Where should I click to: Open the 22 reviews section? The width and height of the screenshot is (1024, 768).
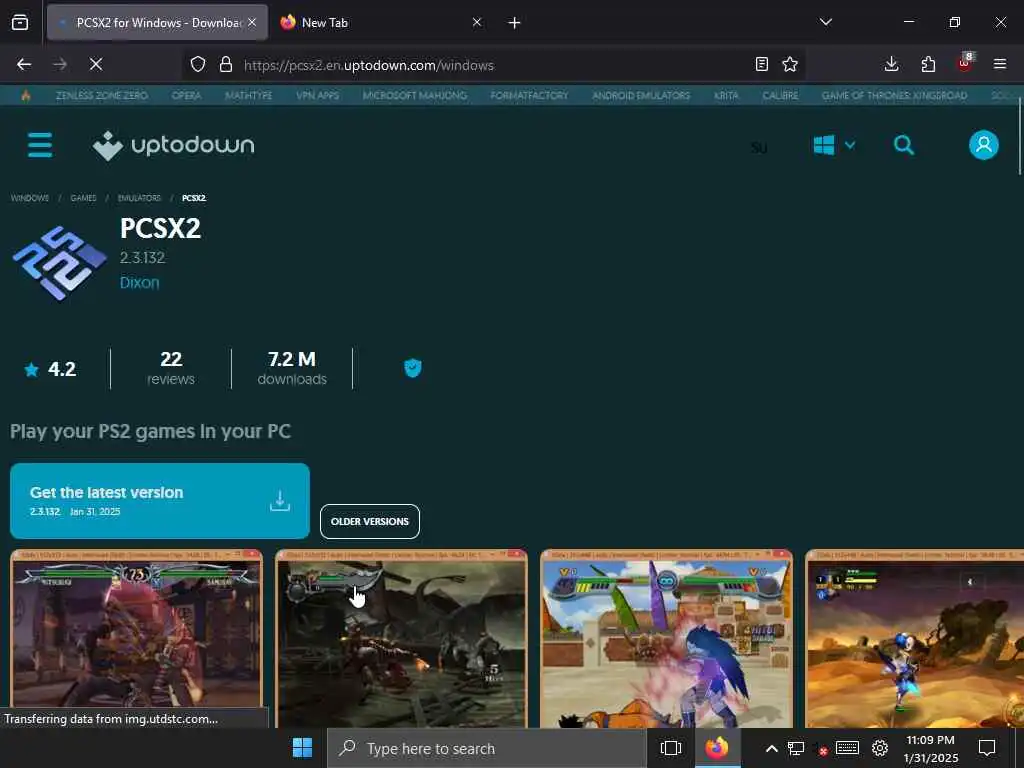[170, 368]
